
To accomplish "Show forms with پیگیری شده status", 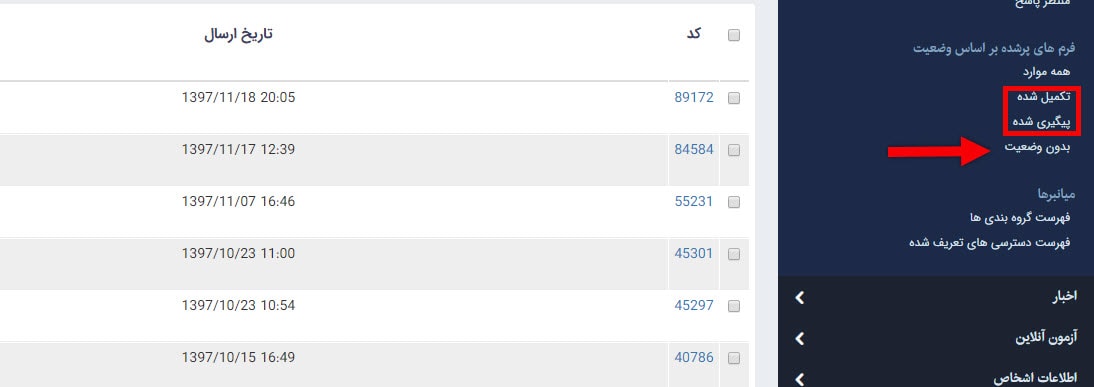I will [x=1042, y=122].
